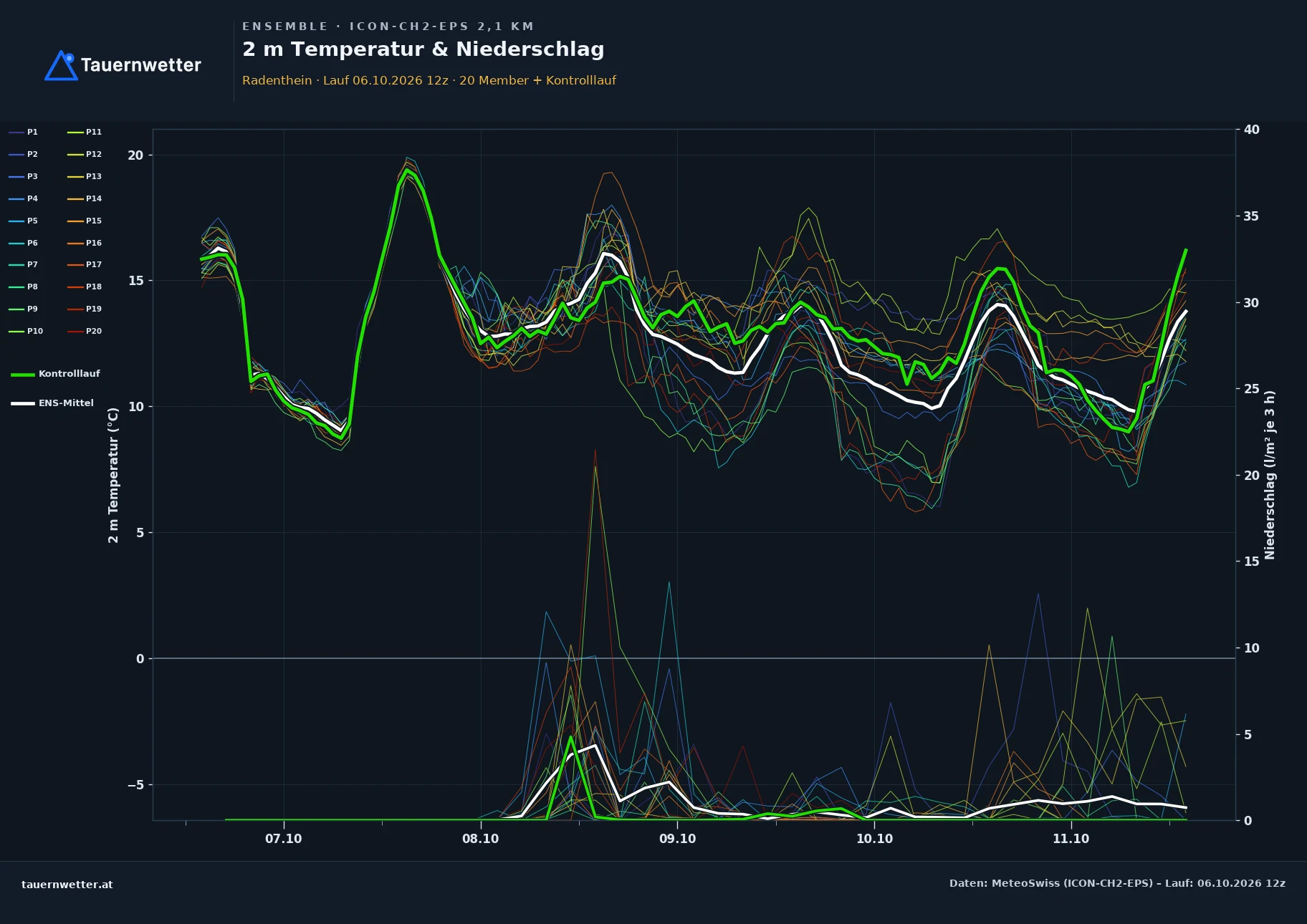1307x924 pixels.
Task: Select the P20 legend entry
Action: point(85,331)
